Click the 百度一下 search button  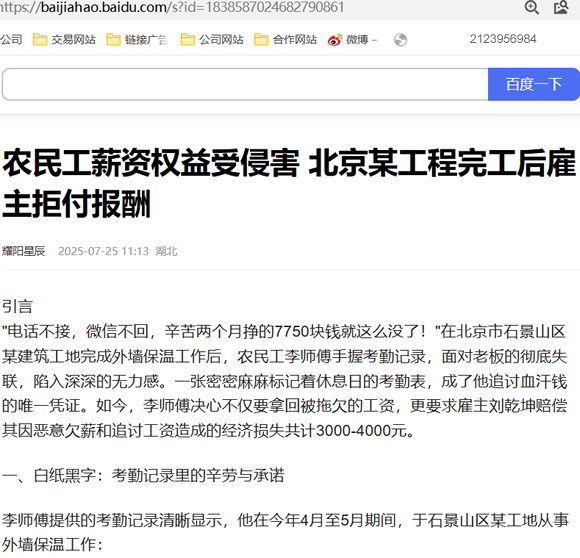[534, 84]
